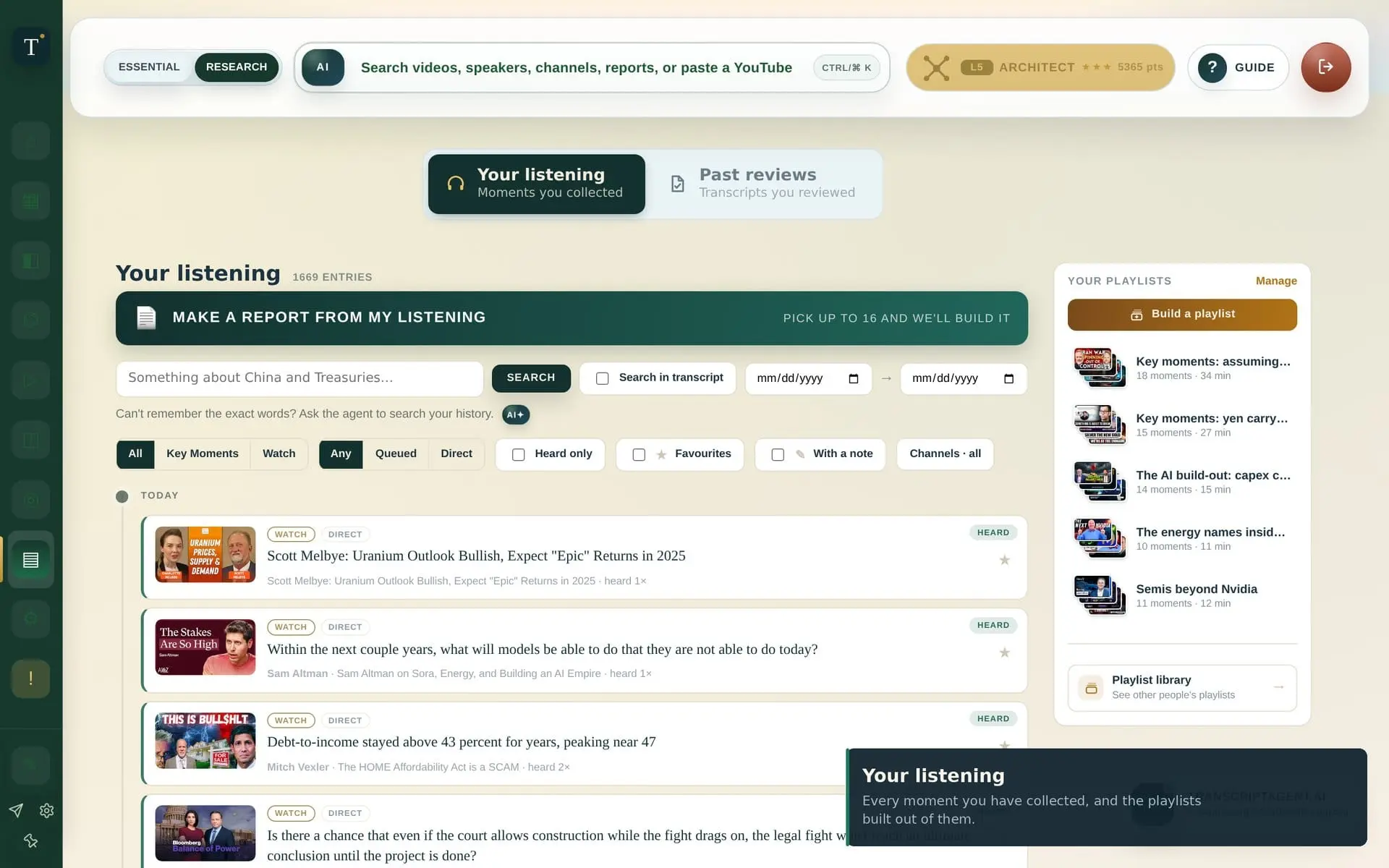Click the Build a playlist button
Viewport: 1389px width, 868px height.
coord(1182,315)
